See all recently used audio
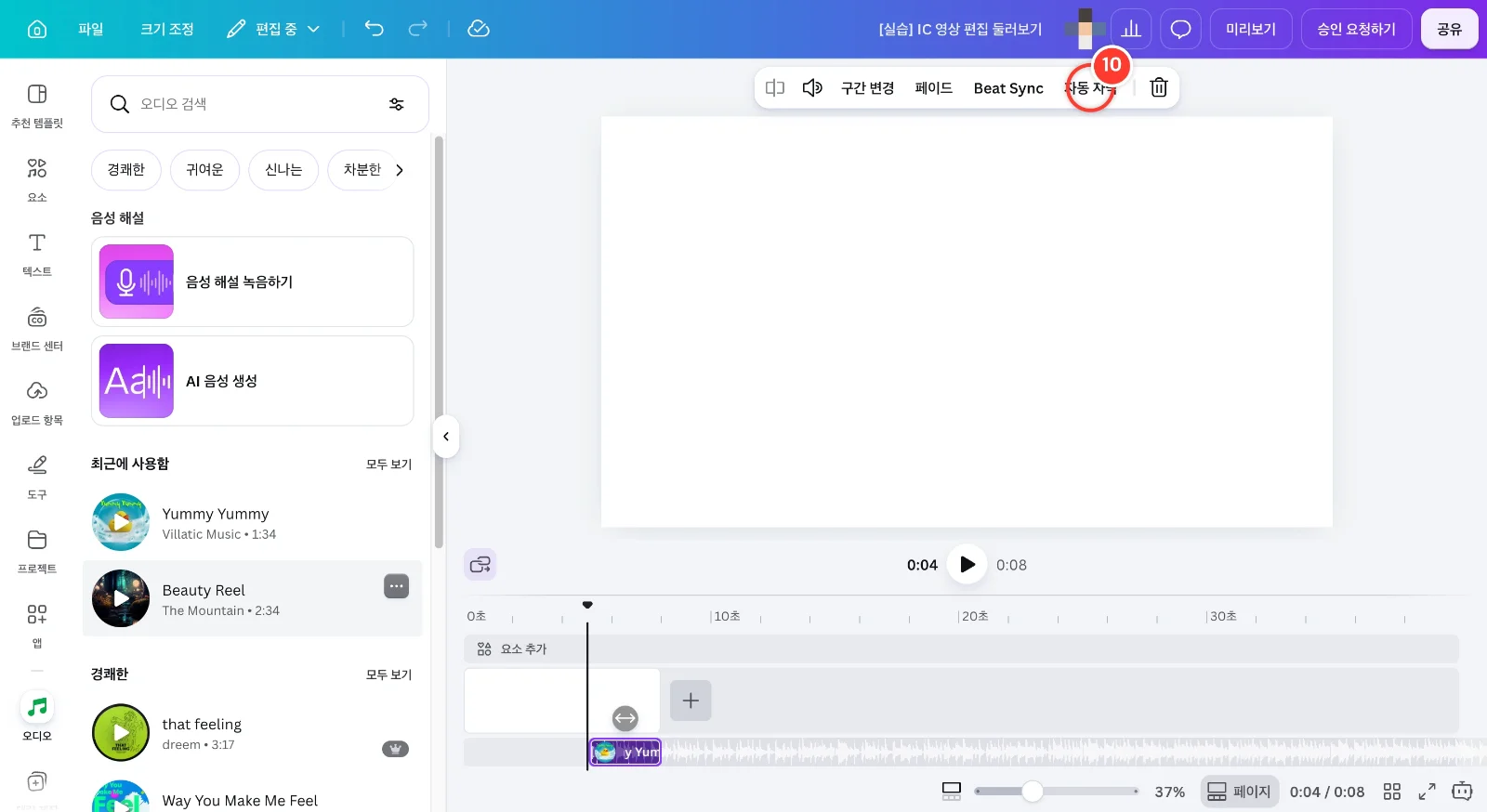The image size is (1487, 812). click(x=388, y=464)
